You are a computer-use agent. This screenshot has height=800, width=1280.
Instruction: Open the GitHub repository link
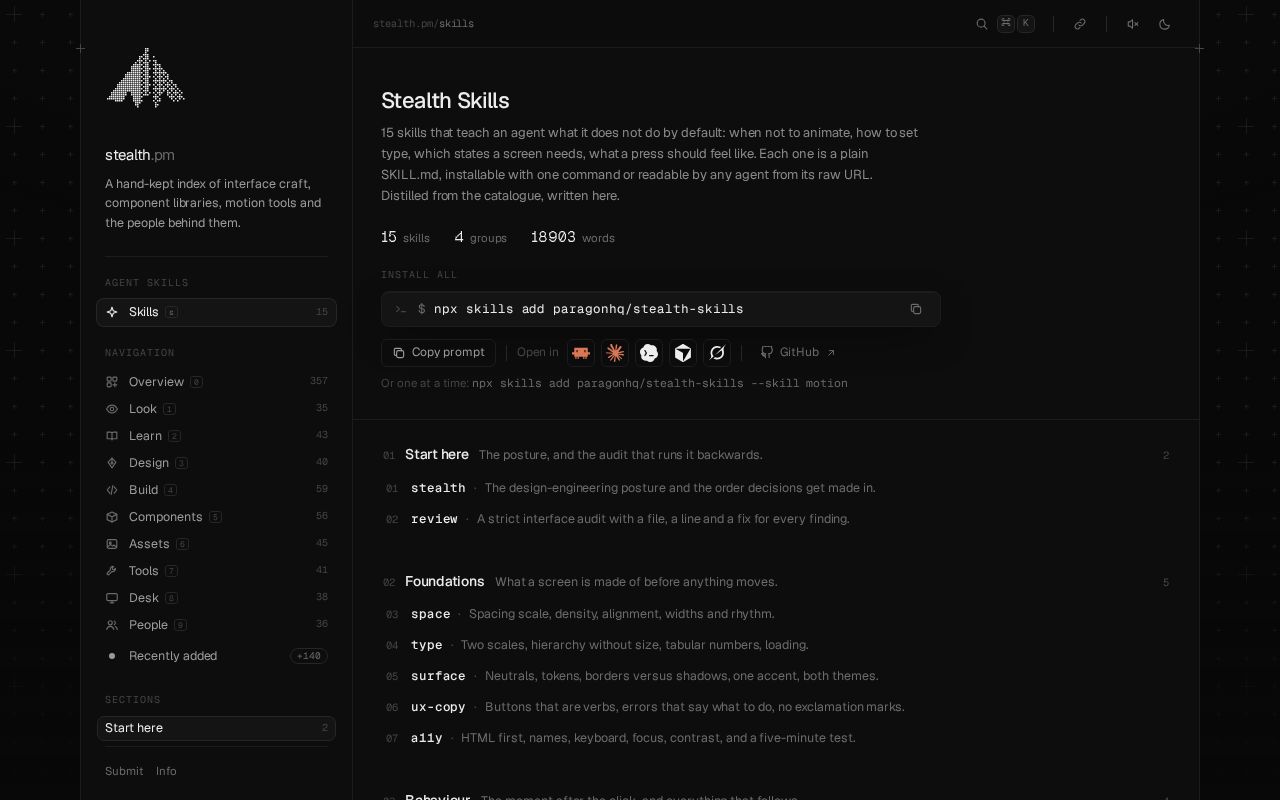pyautogui.click(x=798, y=353)
